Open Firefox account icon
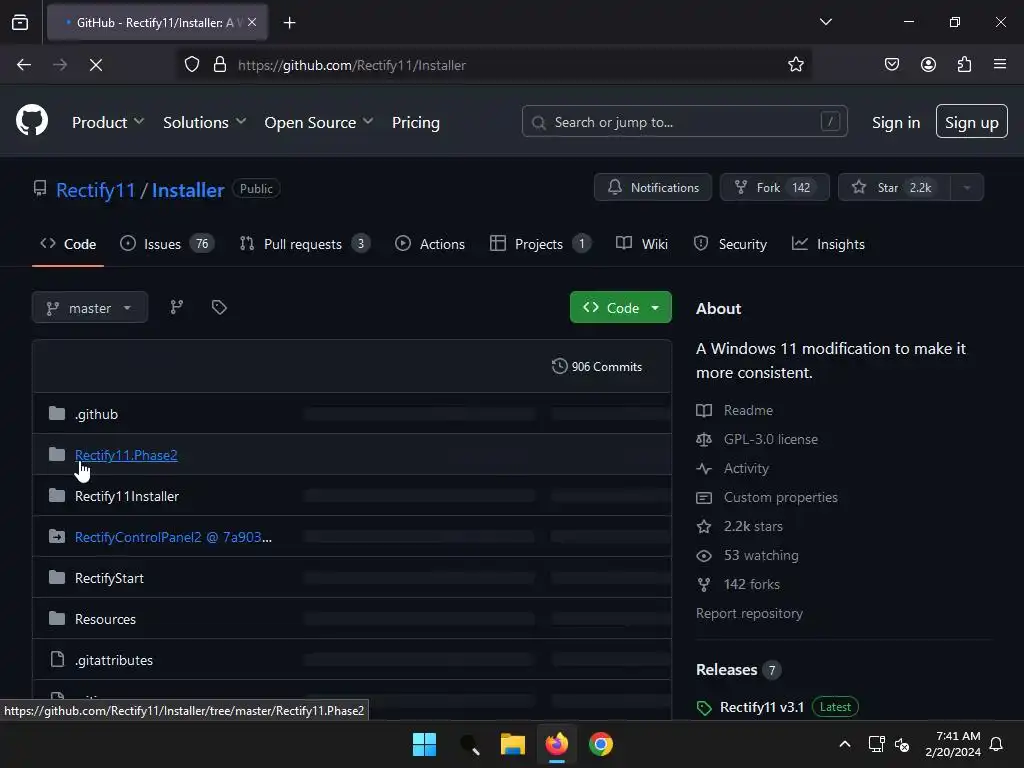Image resolution: width=1024 pixels, height=768 pixels. (x=928, y=65)
